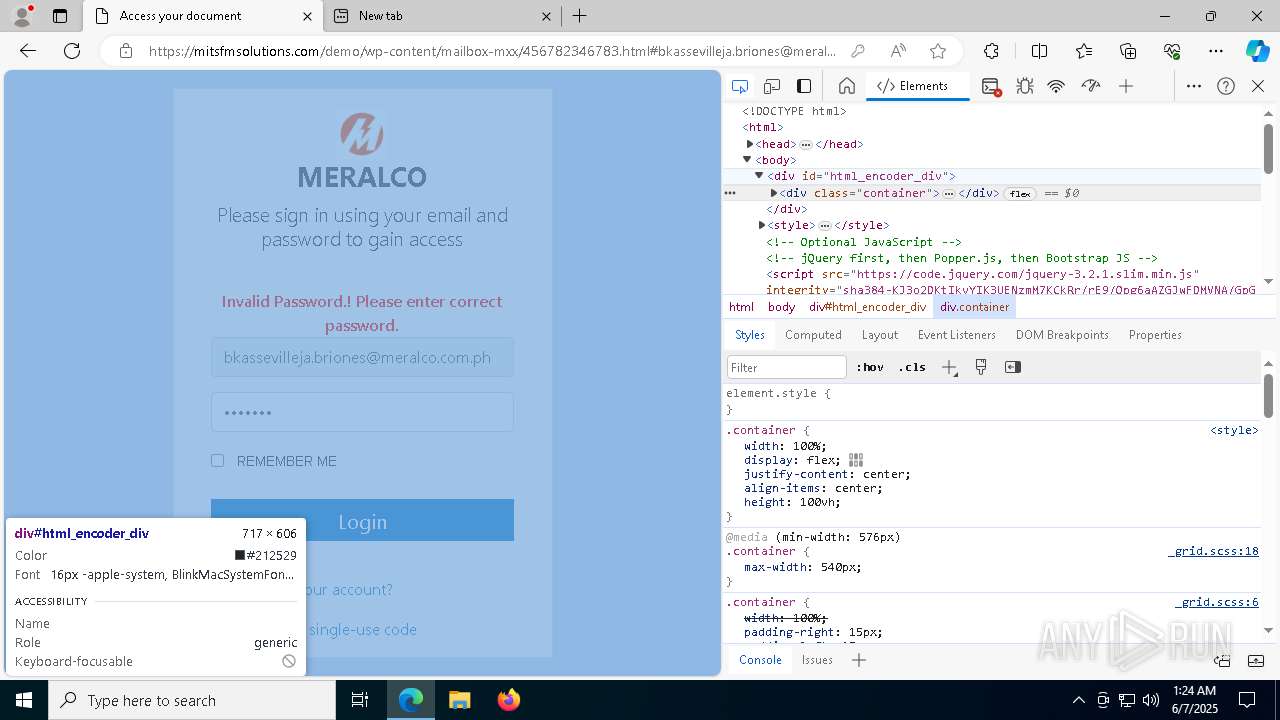Open the Favorites list
This screenshot has height=720, width=1280.
point(1084,51)
